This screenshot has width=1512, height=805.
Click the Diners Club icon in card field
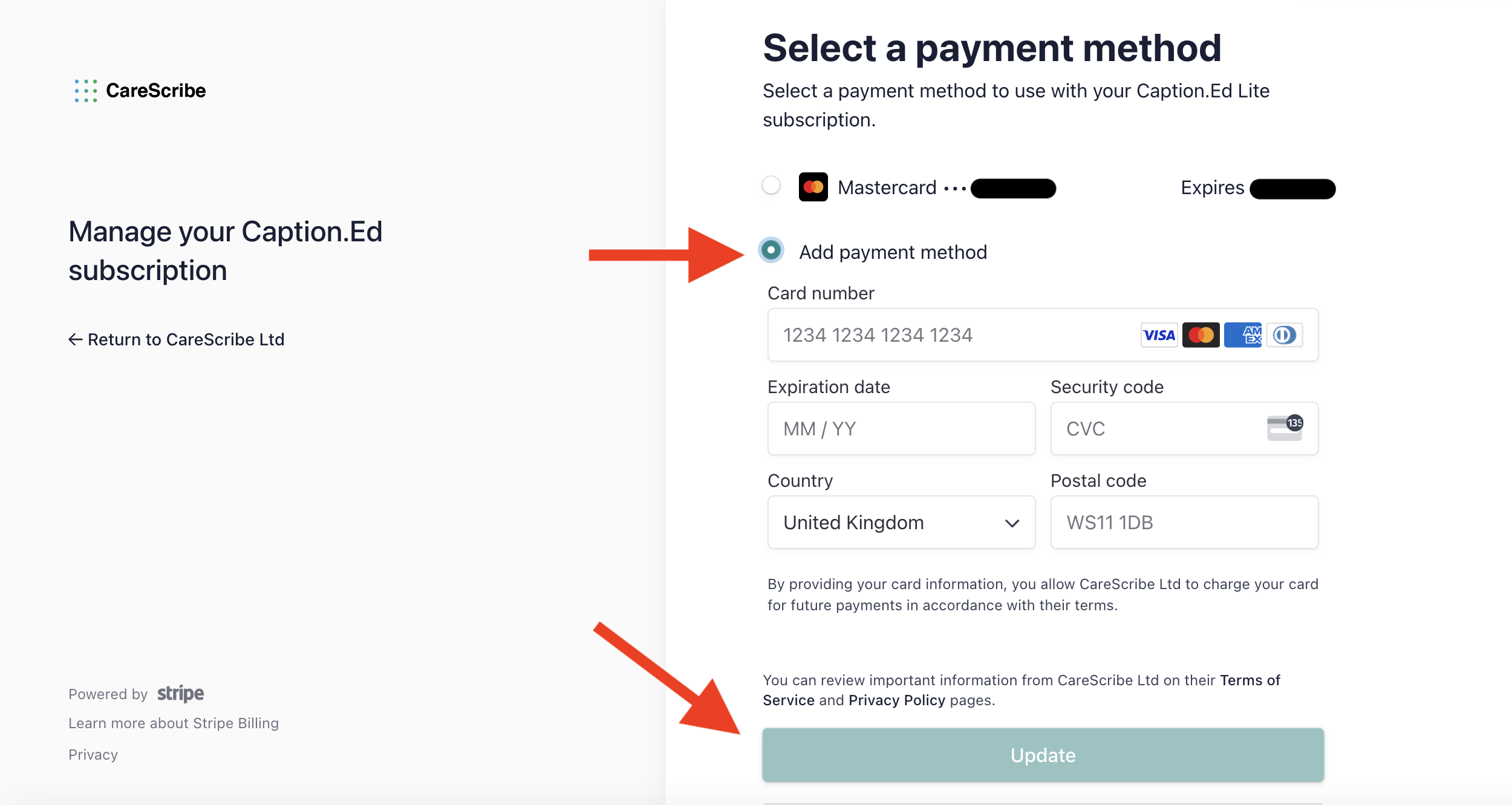1285,335
